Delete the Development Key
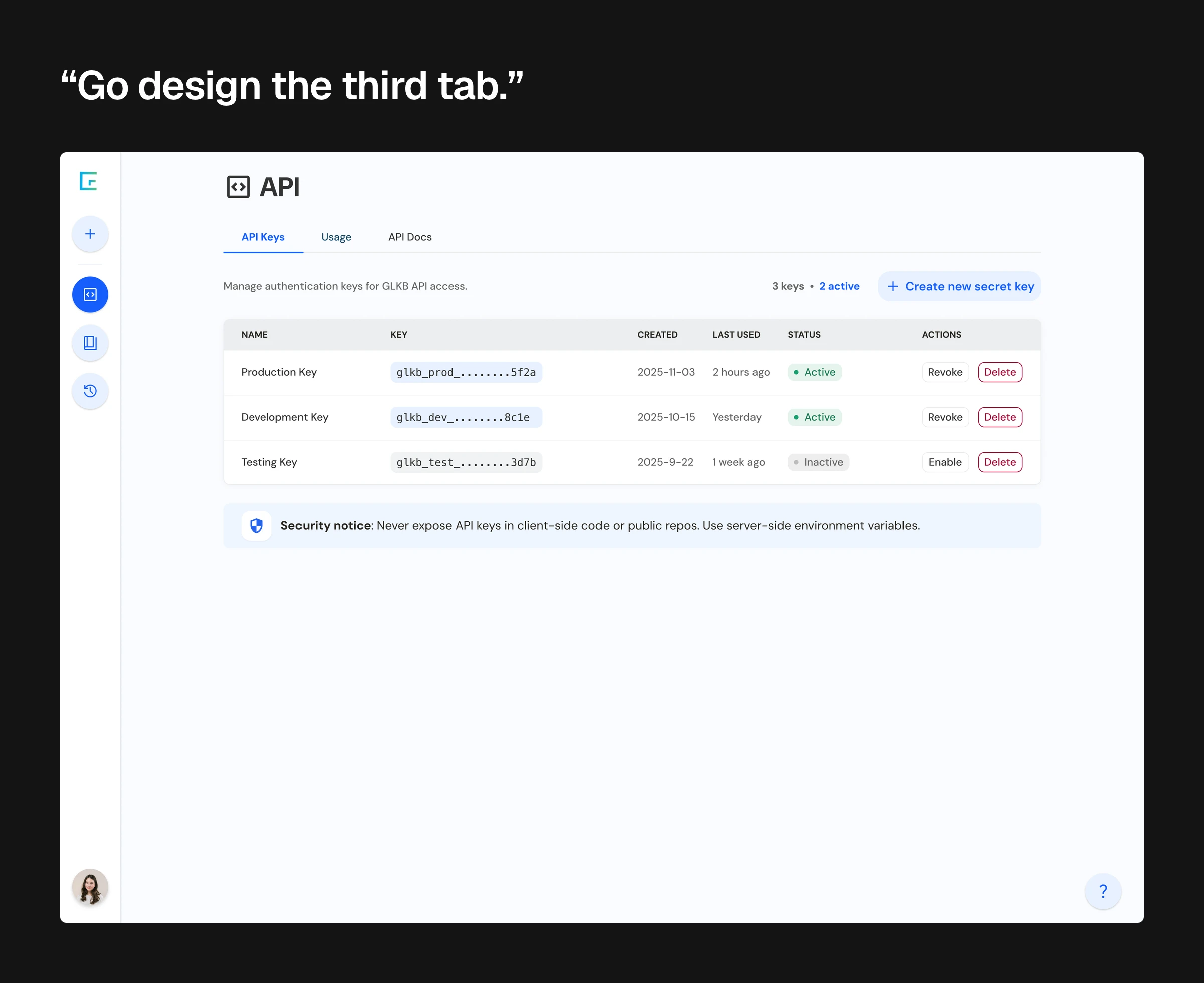1204x983 pixels. (1000, 417)
